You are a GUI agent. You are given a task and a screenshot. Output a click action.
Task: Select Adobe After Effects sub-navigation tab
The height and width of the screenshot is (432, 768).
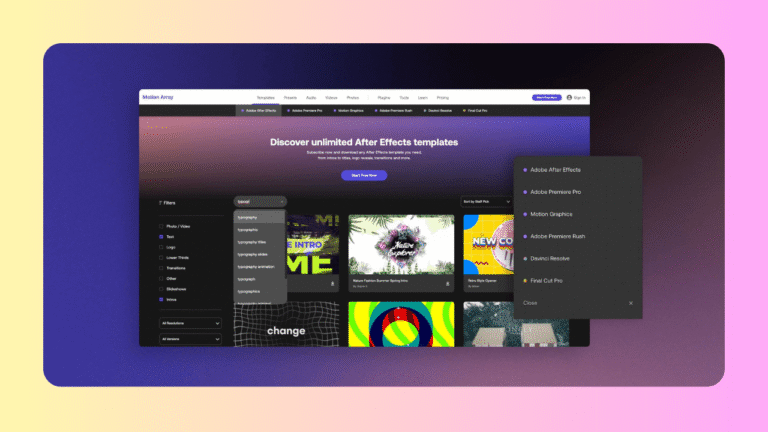click(x=259, y=111)
